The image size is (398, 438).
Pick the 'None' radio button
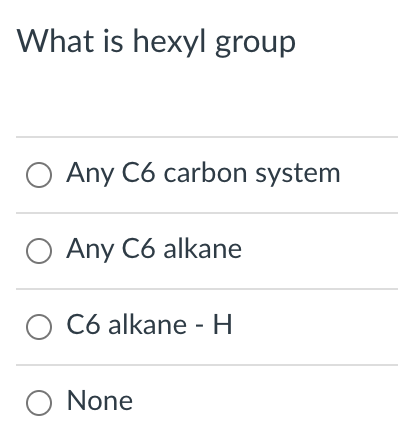[x=39, y=403]
